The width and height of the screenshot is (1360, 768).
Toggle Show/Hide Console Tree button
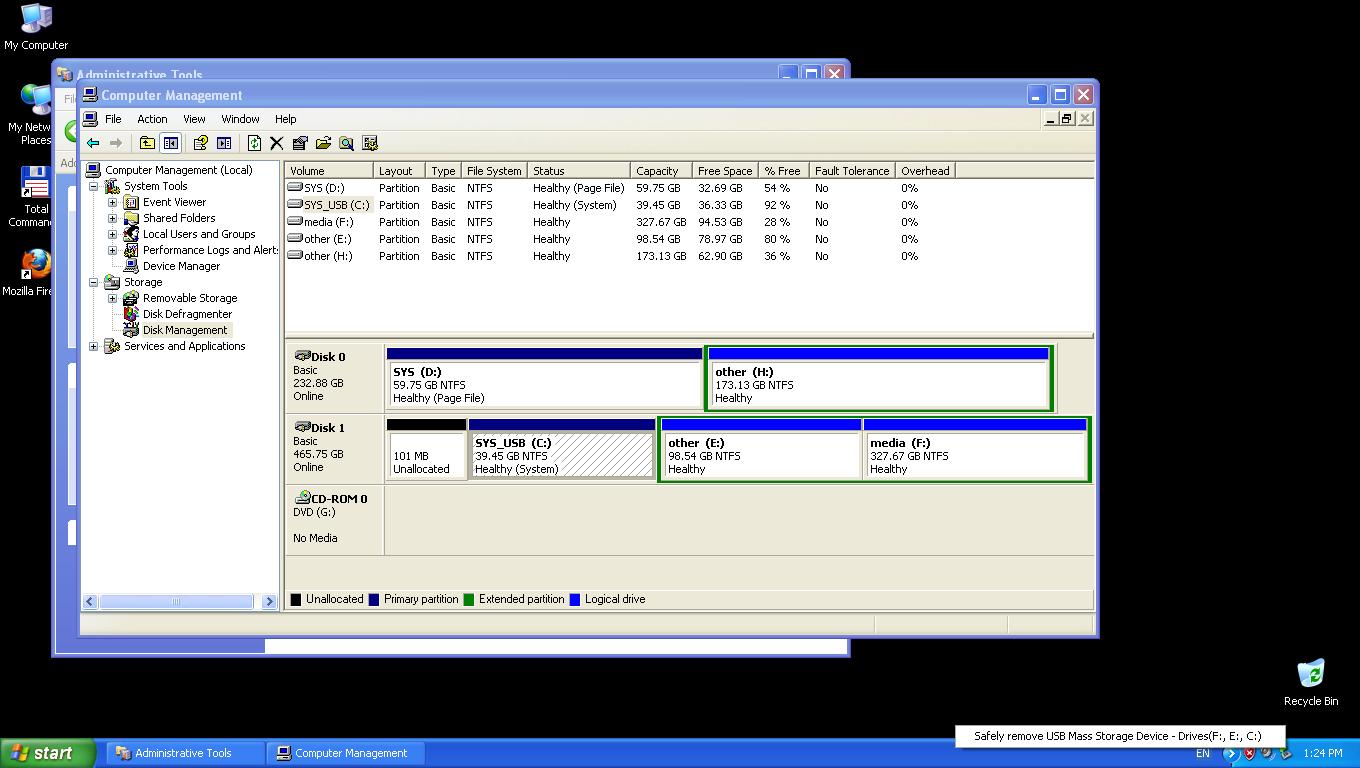[x=171, y=143]
